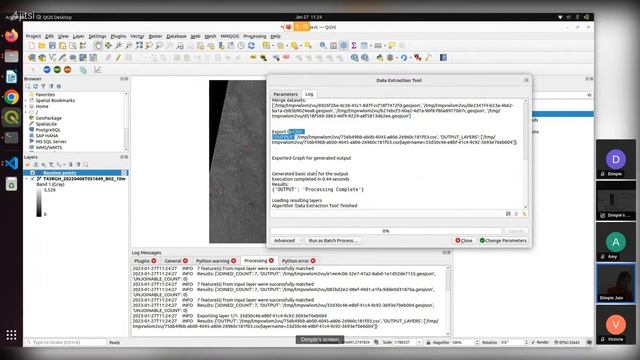
Task: Click the New GeoPackage Layer icon
Action: (x=42, y=58)
